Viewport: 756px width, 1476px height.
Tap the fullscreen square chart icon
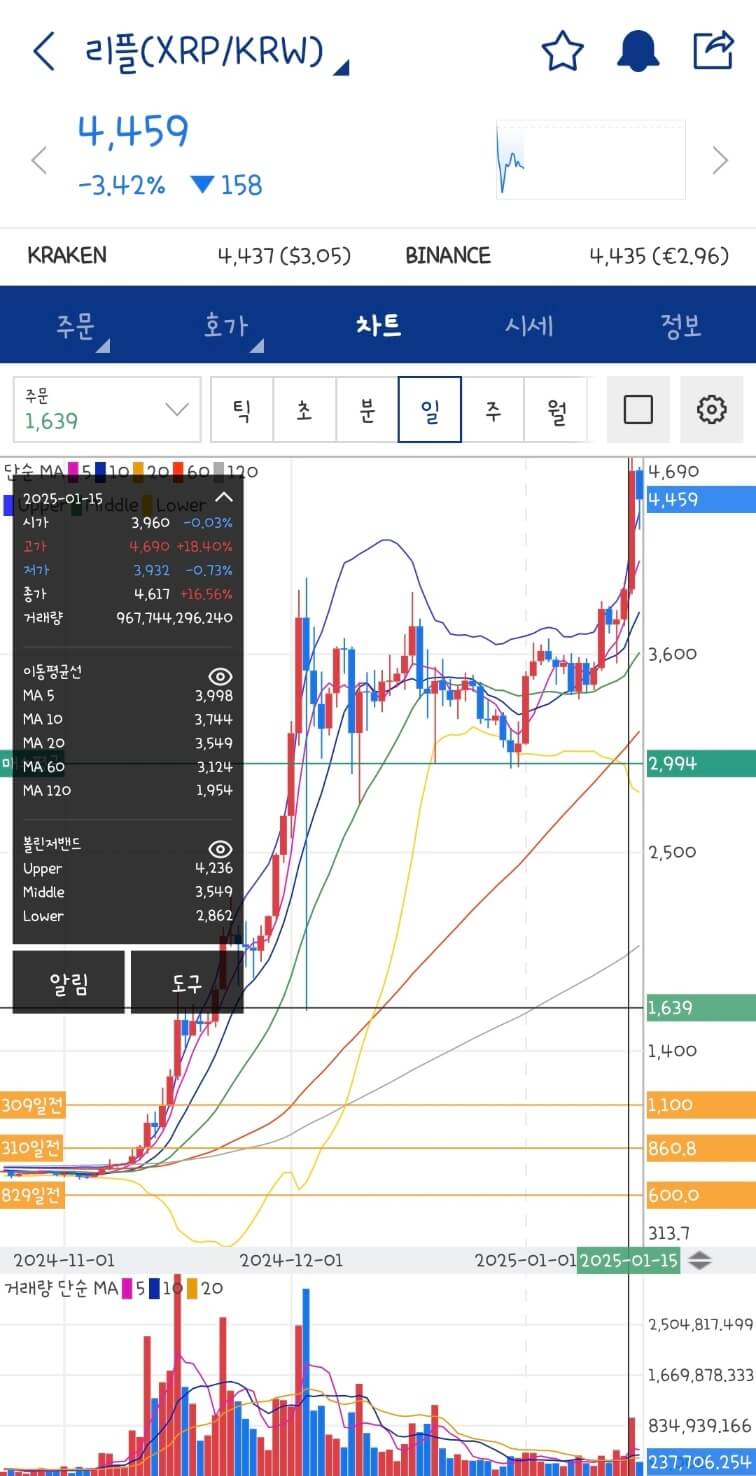638,409
